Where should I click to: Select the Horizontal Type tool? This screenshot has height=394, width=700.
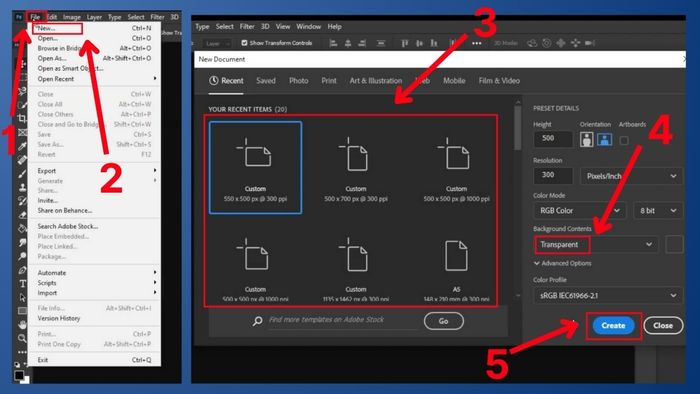(x=22, y=284)
